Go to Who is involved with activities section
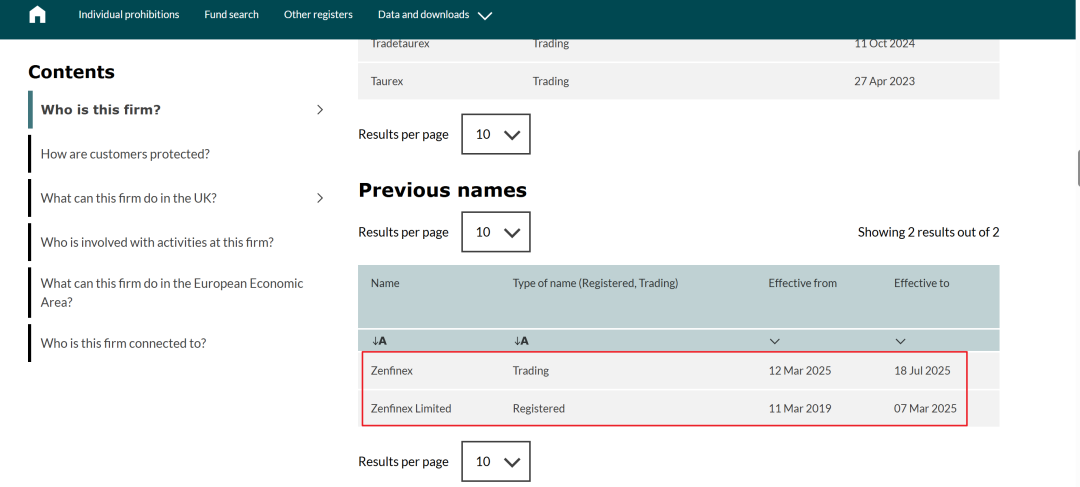The width and height of the screenshot is (1080, 487). click(157, 242)
